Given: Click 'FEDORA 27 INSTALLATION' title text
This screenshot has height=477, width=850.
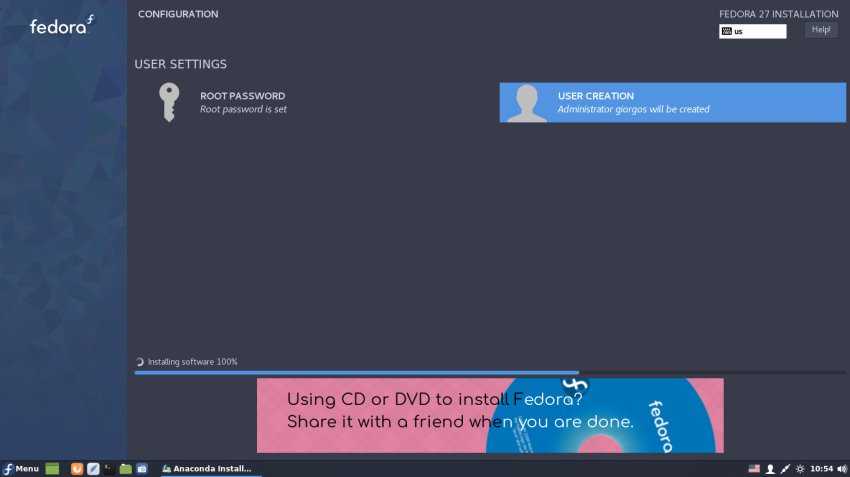Looking at the screenshot, I should tap(778, 14).
